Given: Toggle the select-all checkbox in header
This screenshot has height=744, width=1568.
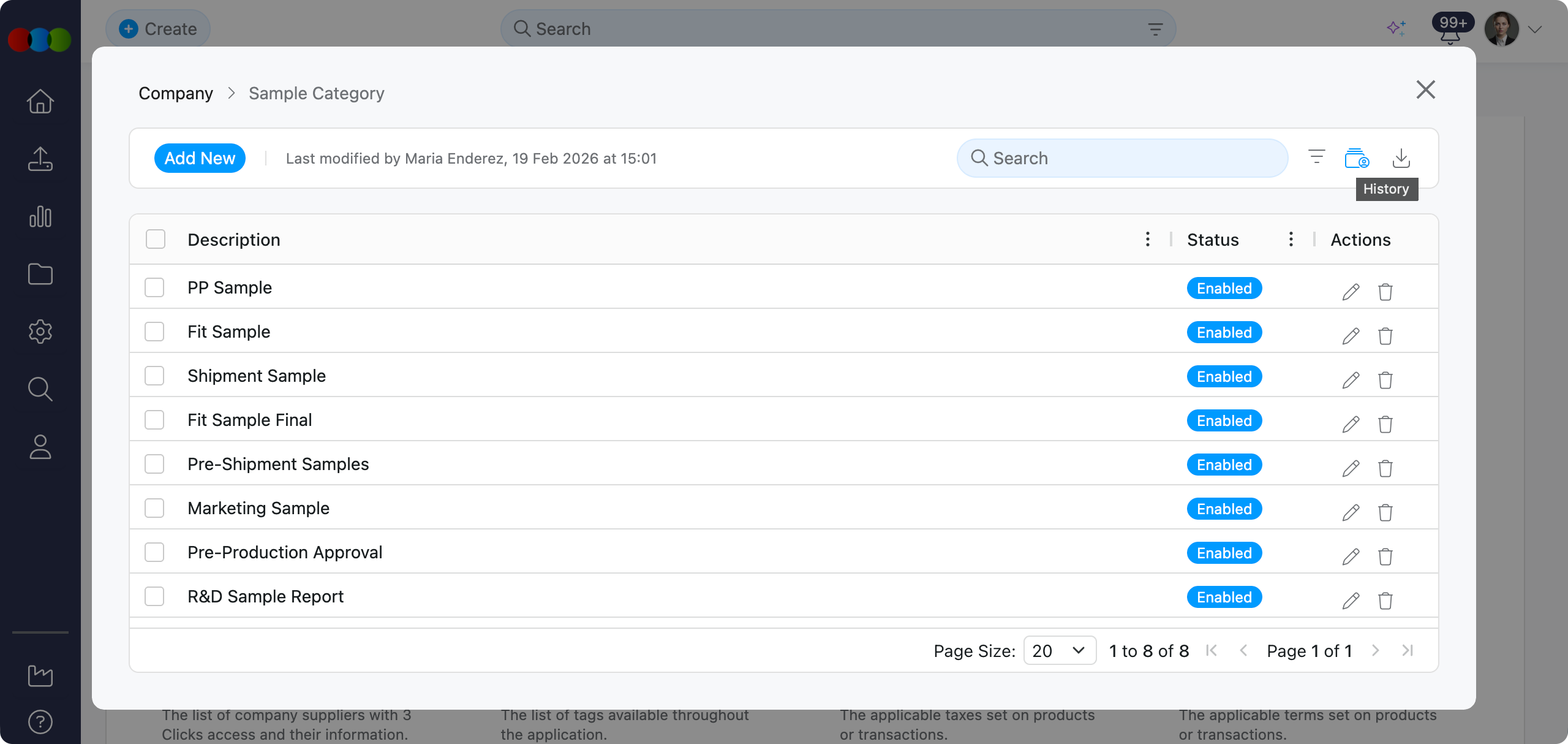Looking at the screenshot, I should point(156,239).
